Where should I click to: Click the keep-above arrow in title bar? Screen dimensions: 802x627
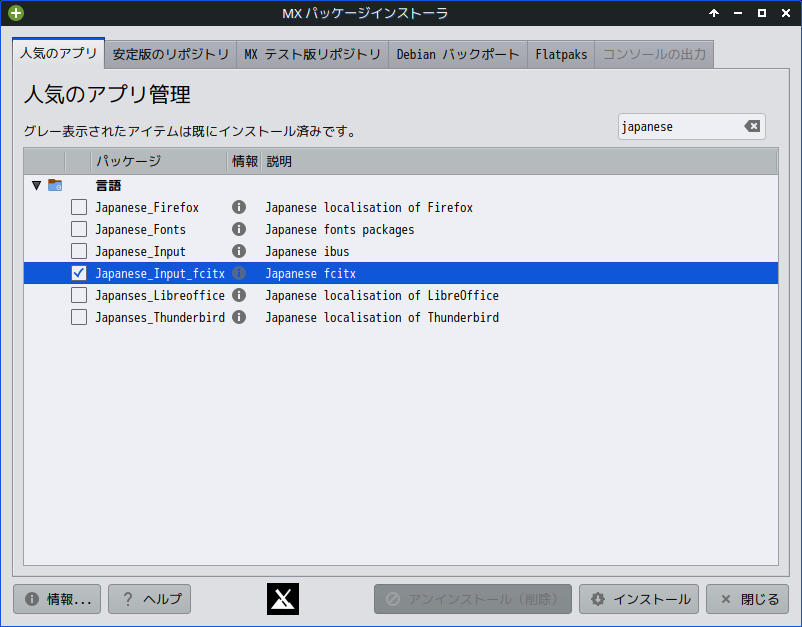714,13
